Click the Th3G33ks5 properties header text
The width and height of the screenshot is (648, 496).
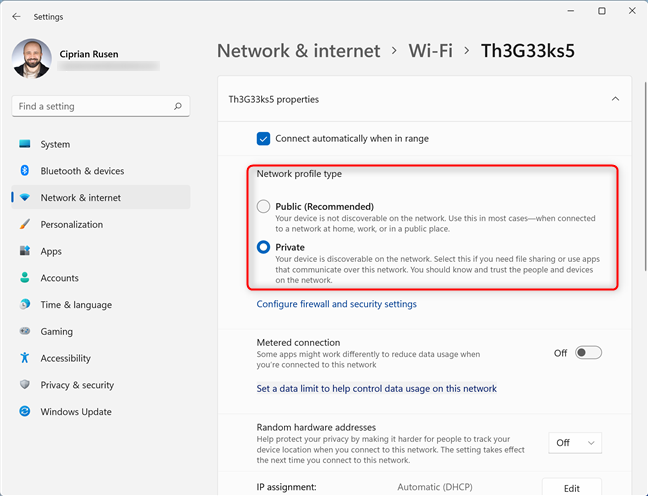274,99
